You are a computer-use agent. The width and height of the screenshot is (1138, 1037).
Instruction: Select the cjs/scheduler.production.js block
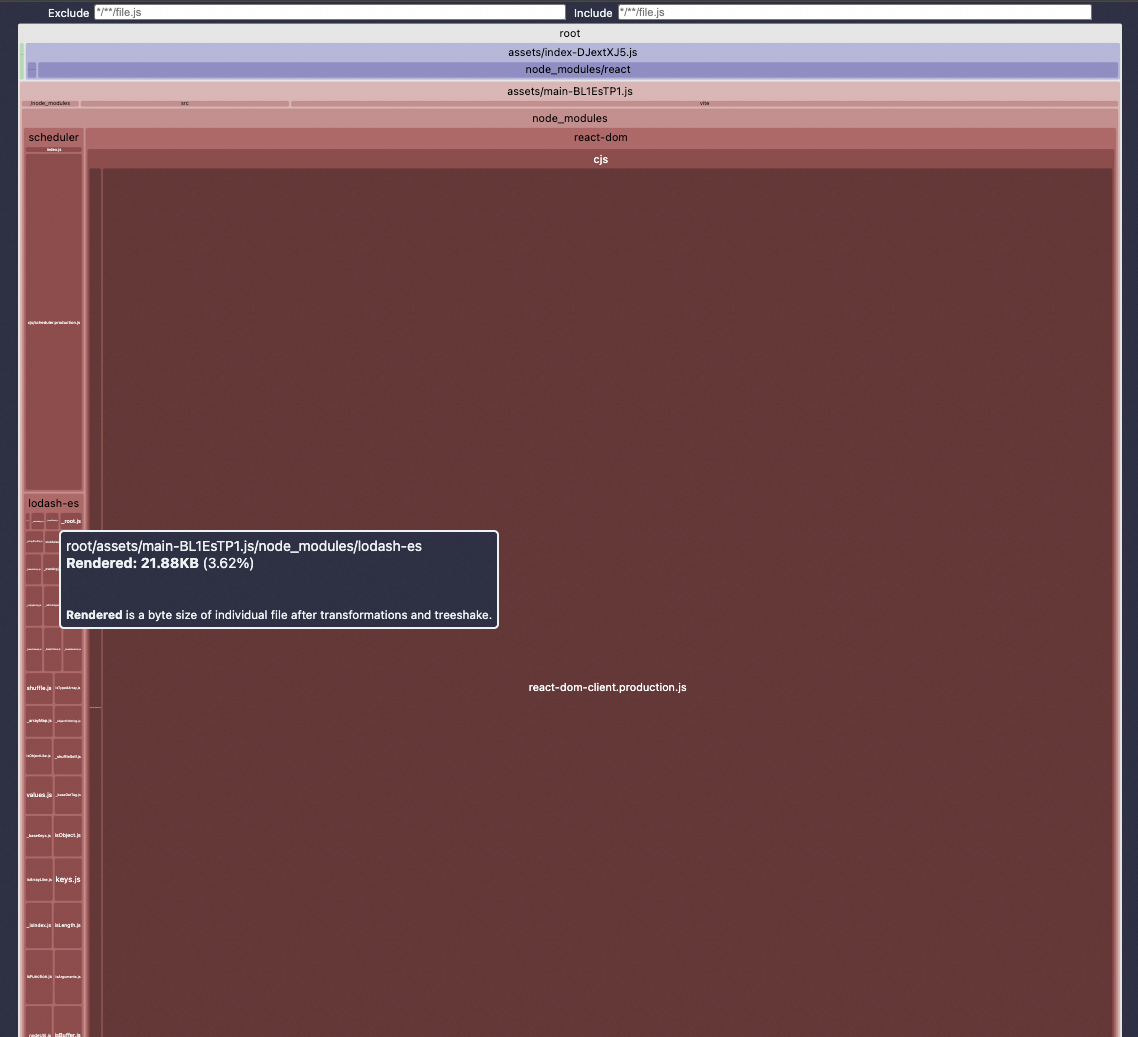tap(54, 322)
